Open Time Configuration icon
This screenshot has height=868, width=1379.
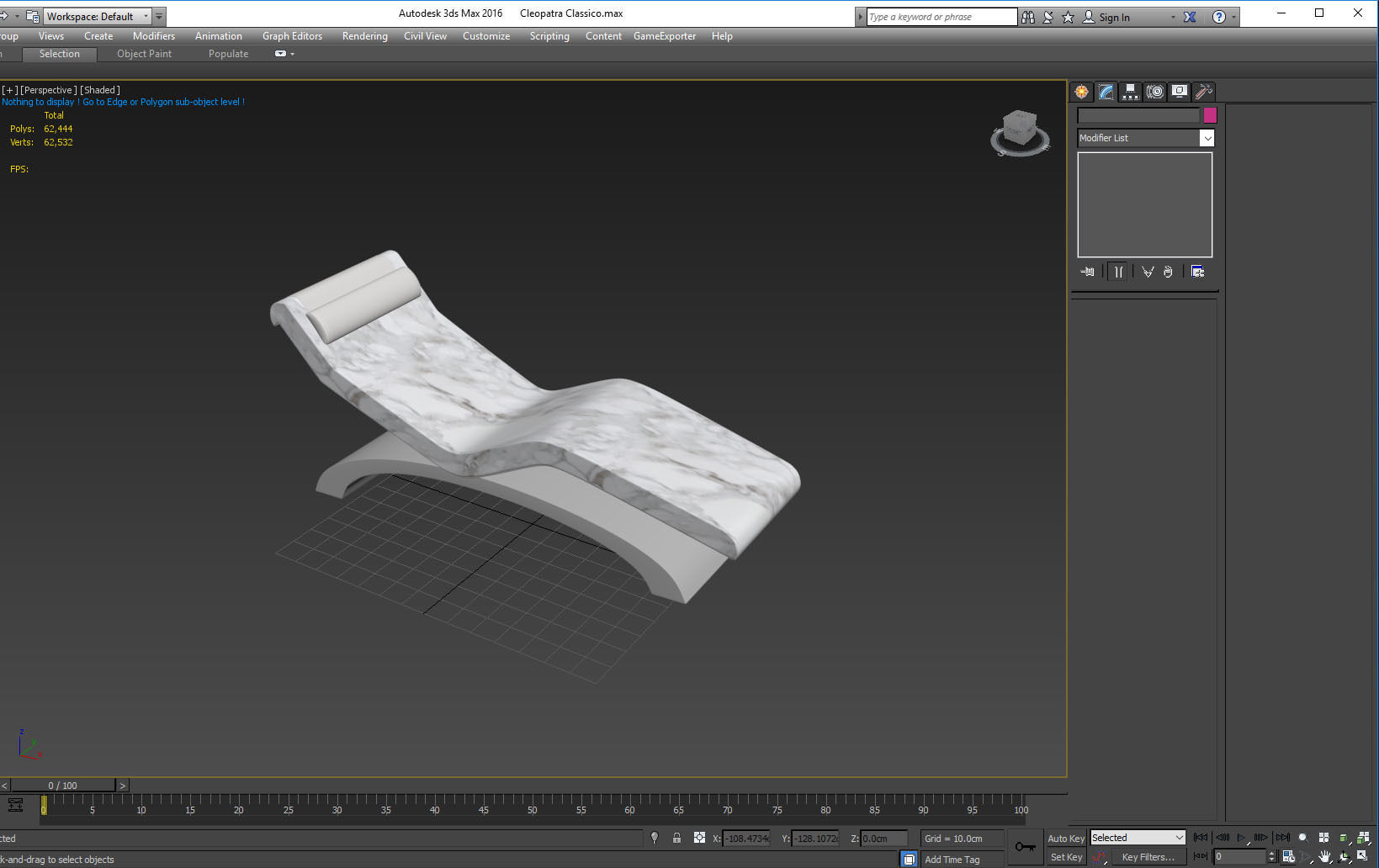point(1288,856)
